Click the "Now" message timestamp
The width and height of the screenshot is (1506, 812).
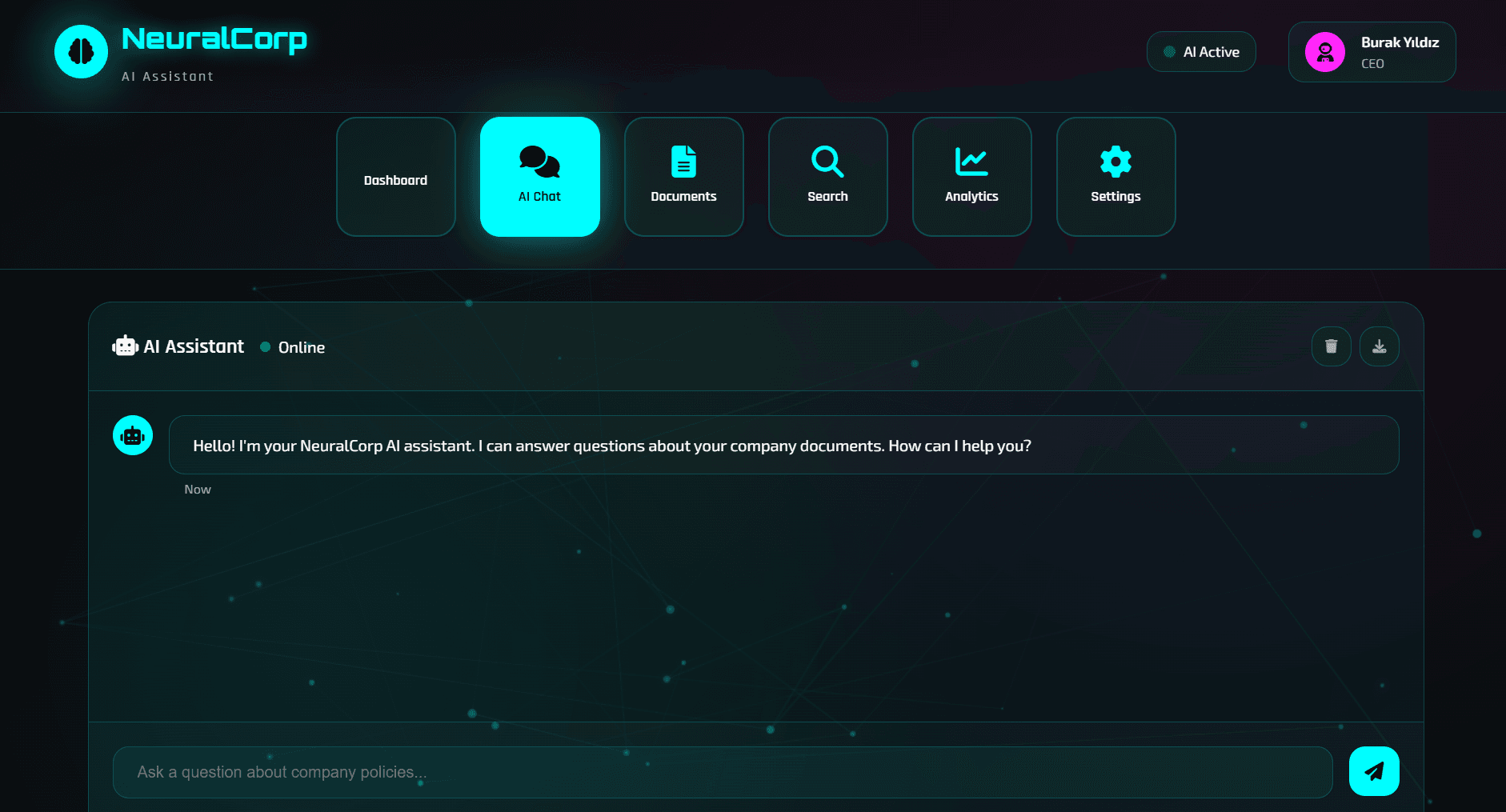tap(198, 490)
